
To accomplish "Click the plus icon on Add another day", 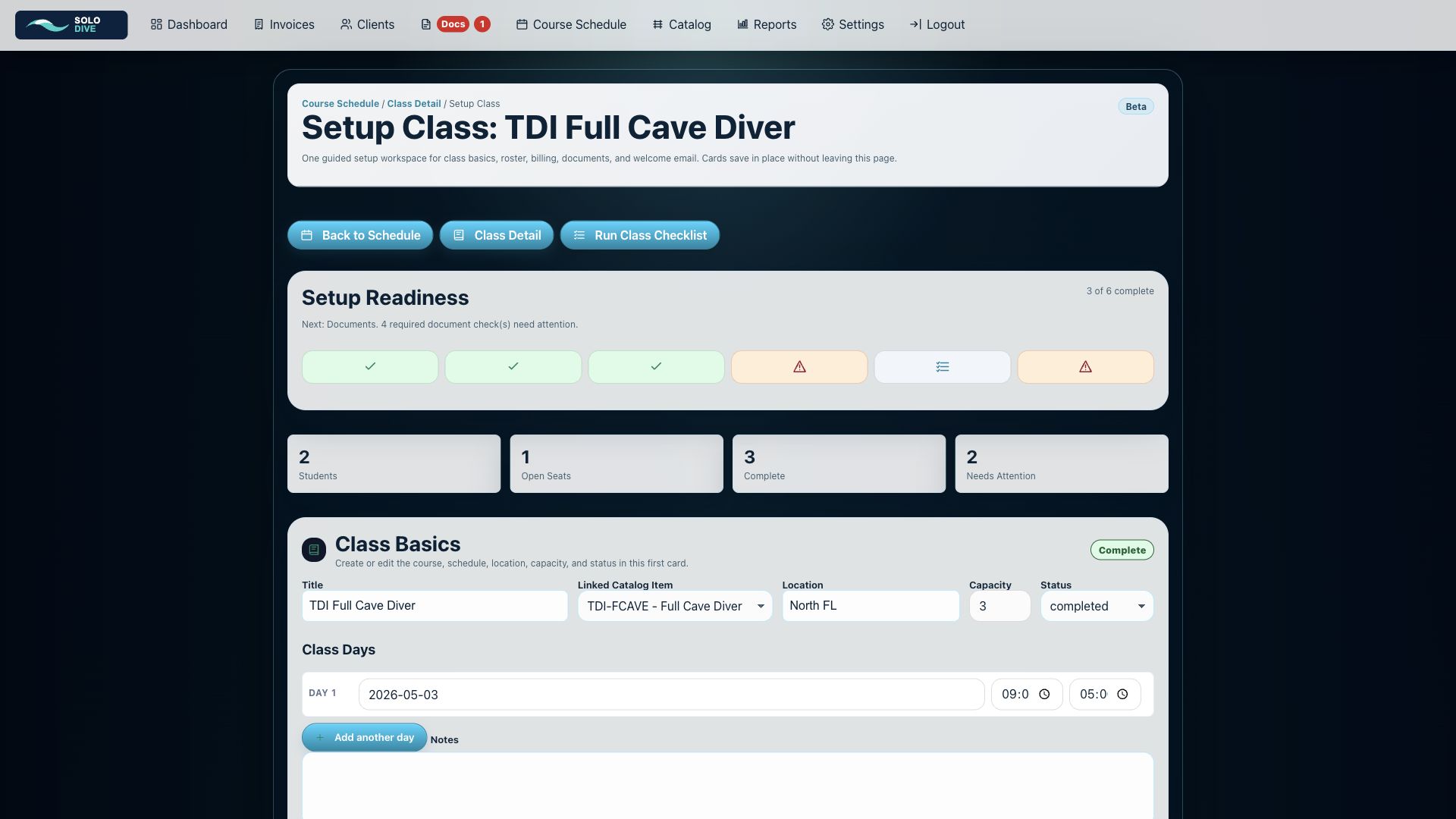I will coord(320,738).
